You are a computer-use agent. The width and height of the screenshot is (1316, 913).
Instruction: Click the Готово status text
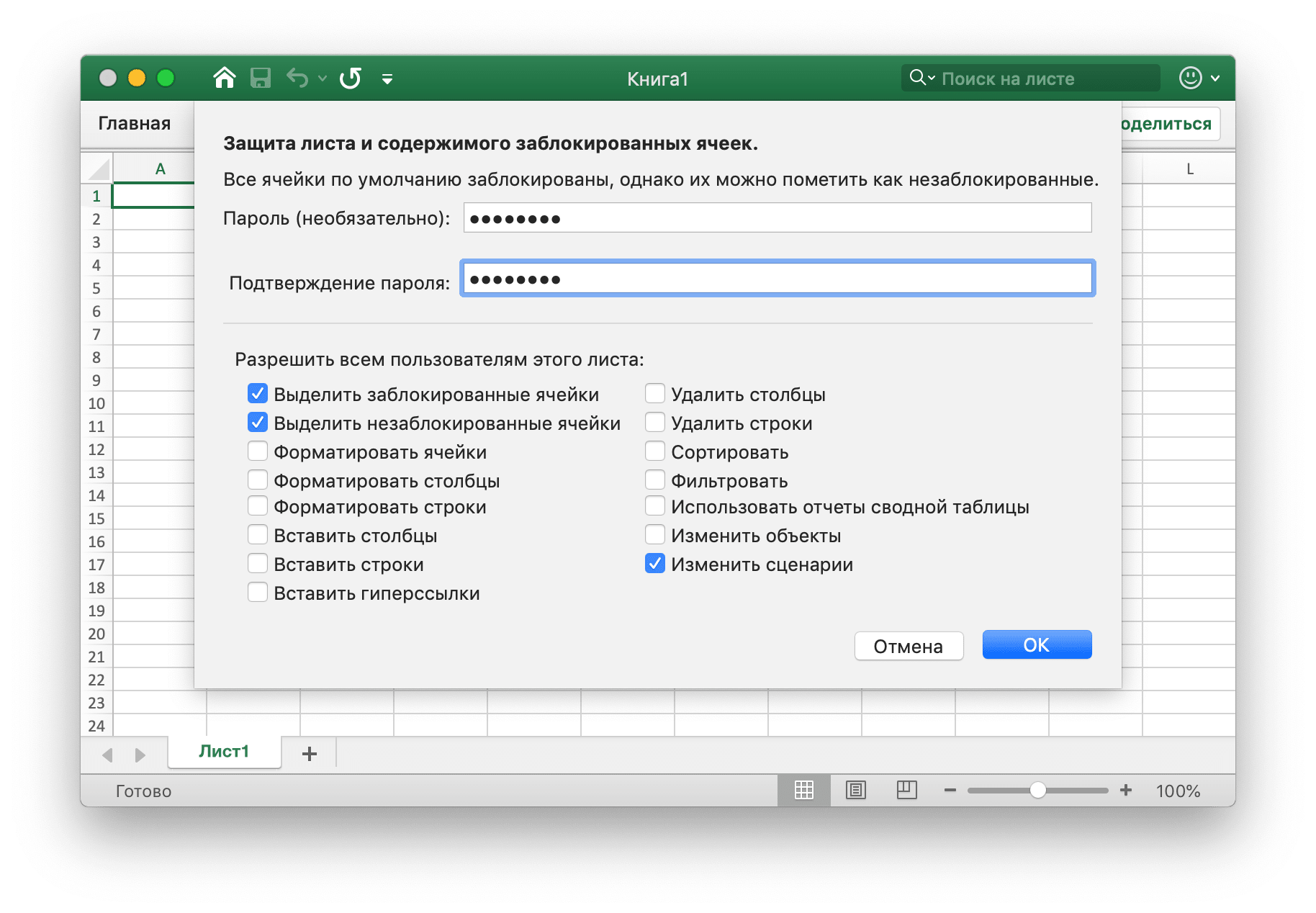point(143,791)
